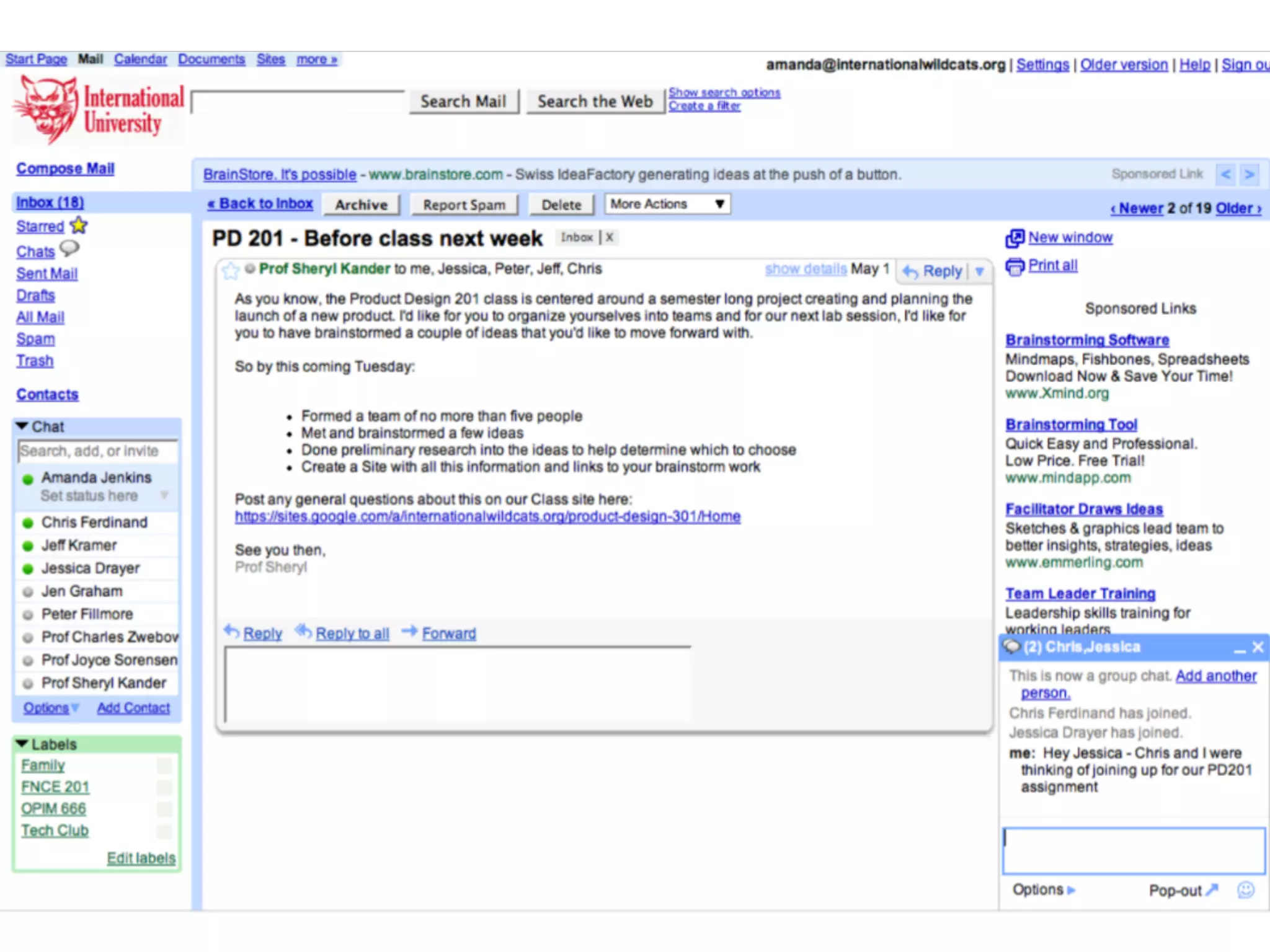
Task: Open the Drafts folder
Action: (x=35, y=296)
